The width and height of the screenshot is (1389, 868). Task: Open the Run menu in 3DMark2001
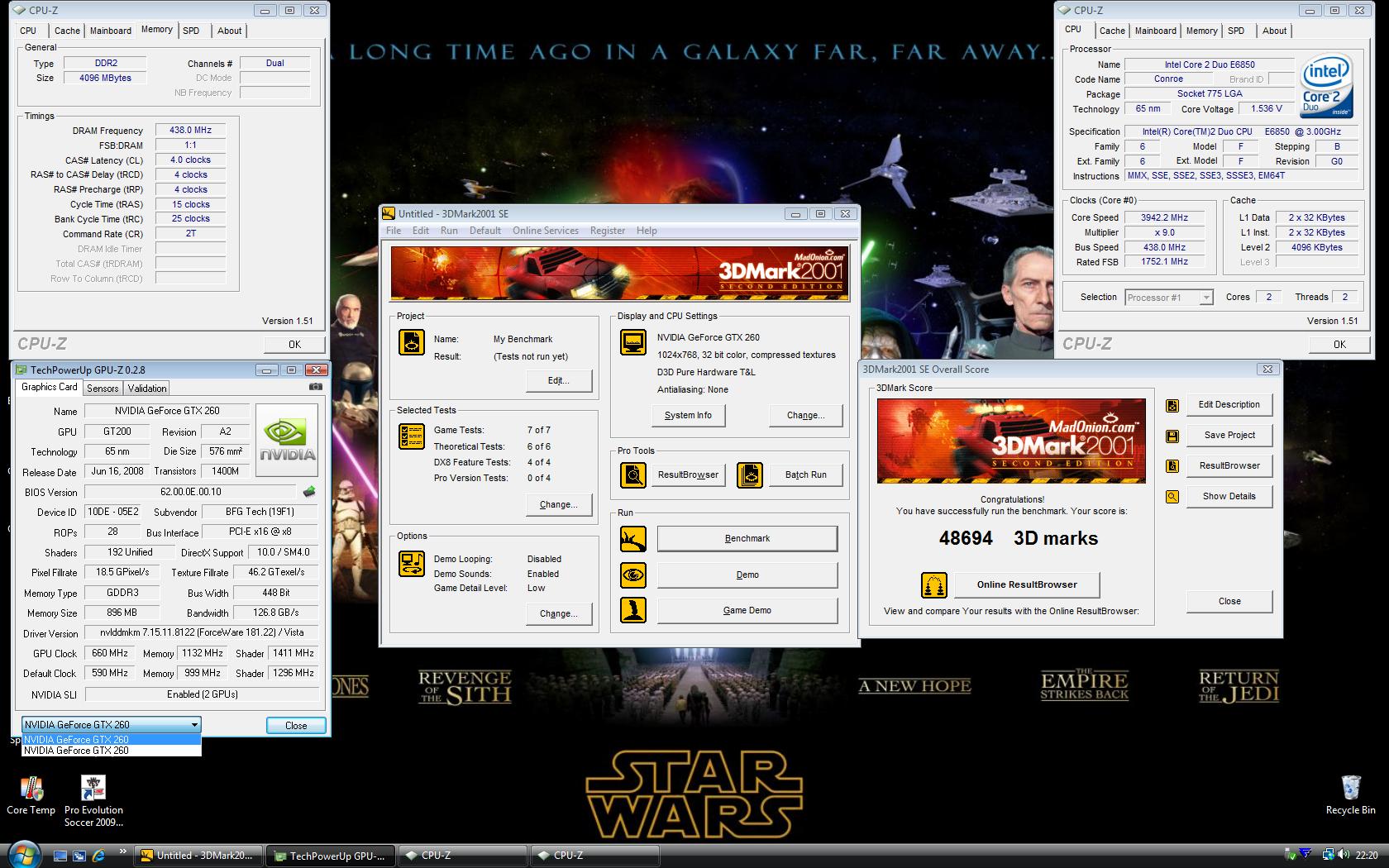[449, 231]
